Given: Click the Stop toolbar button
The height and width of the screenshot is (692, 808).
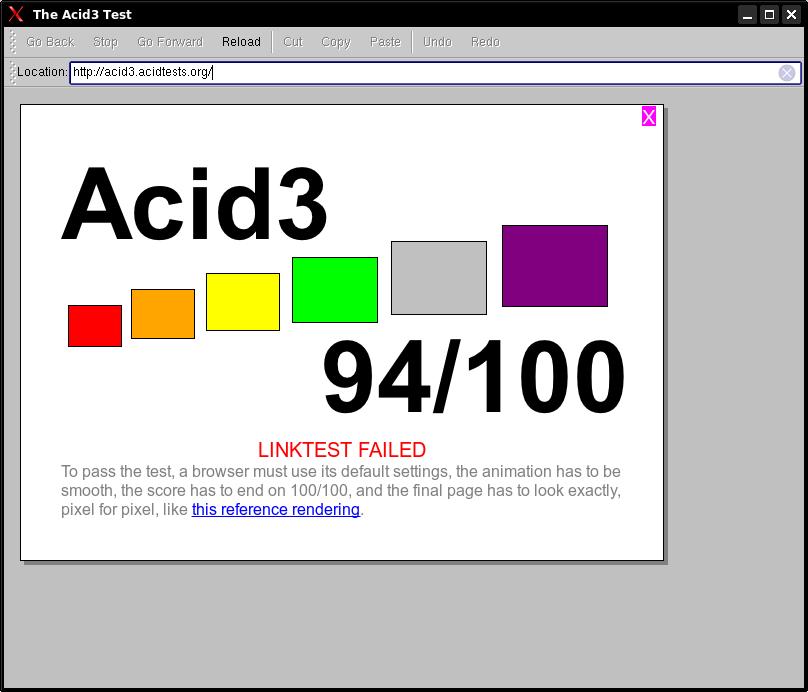Looking at the screenshot, I should 106,42.
